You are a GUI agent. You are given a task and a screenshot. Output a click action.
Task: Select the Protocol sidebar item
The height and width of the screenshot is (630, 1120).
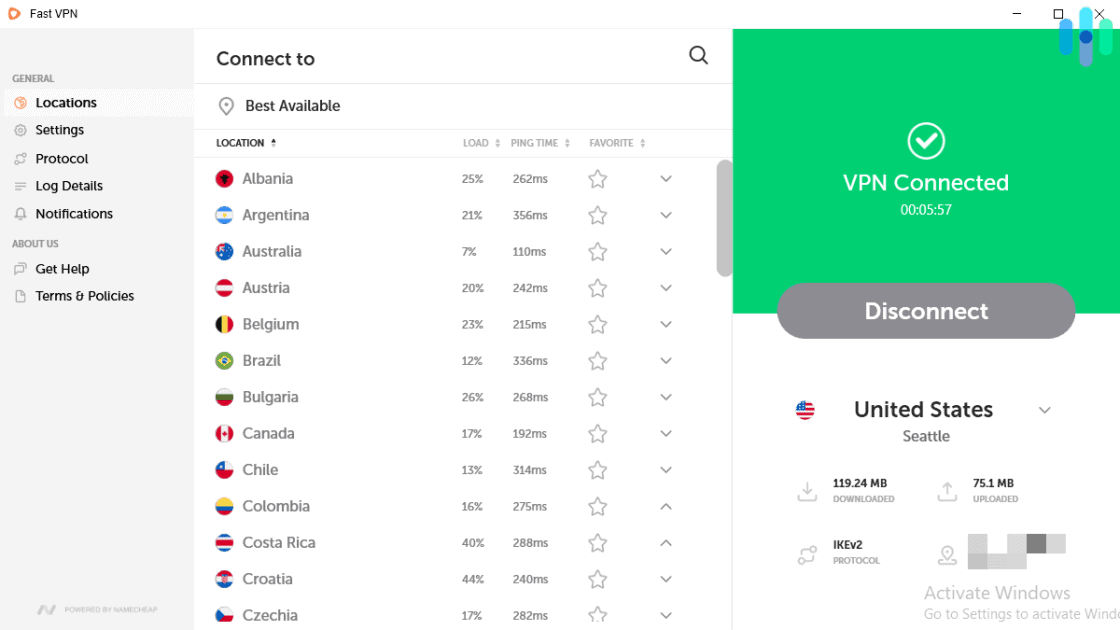point(22,158)
